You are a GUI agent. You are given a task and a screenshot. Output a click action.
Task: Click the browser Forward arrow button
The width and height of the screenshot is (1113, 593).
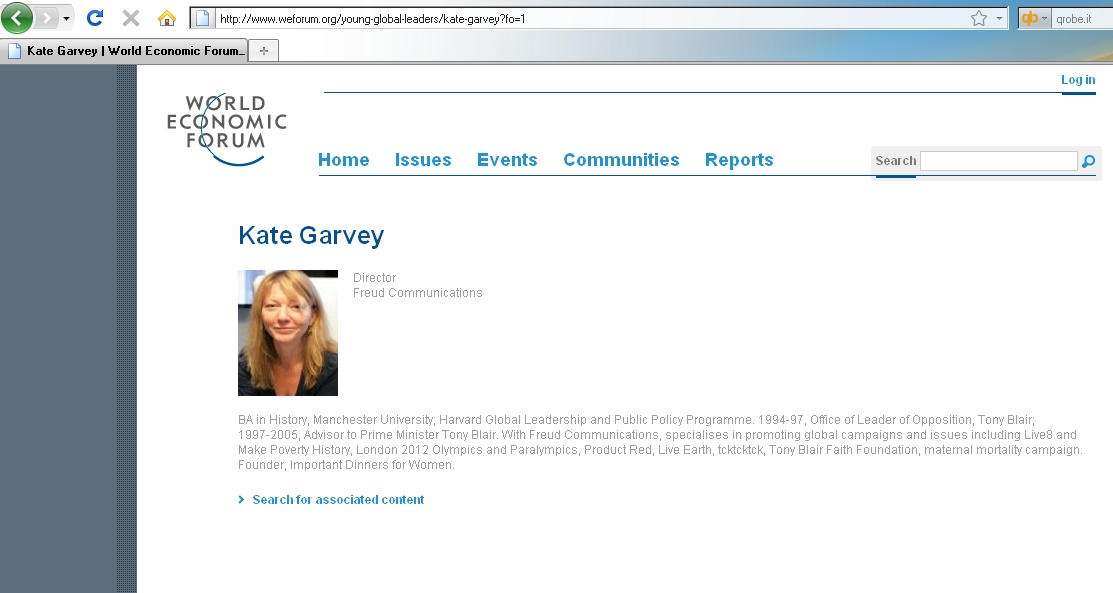coord(46,18)
